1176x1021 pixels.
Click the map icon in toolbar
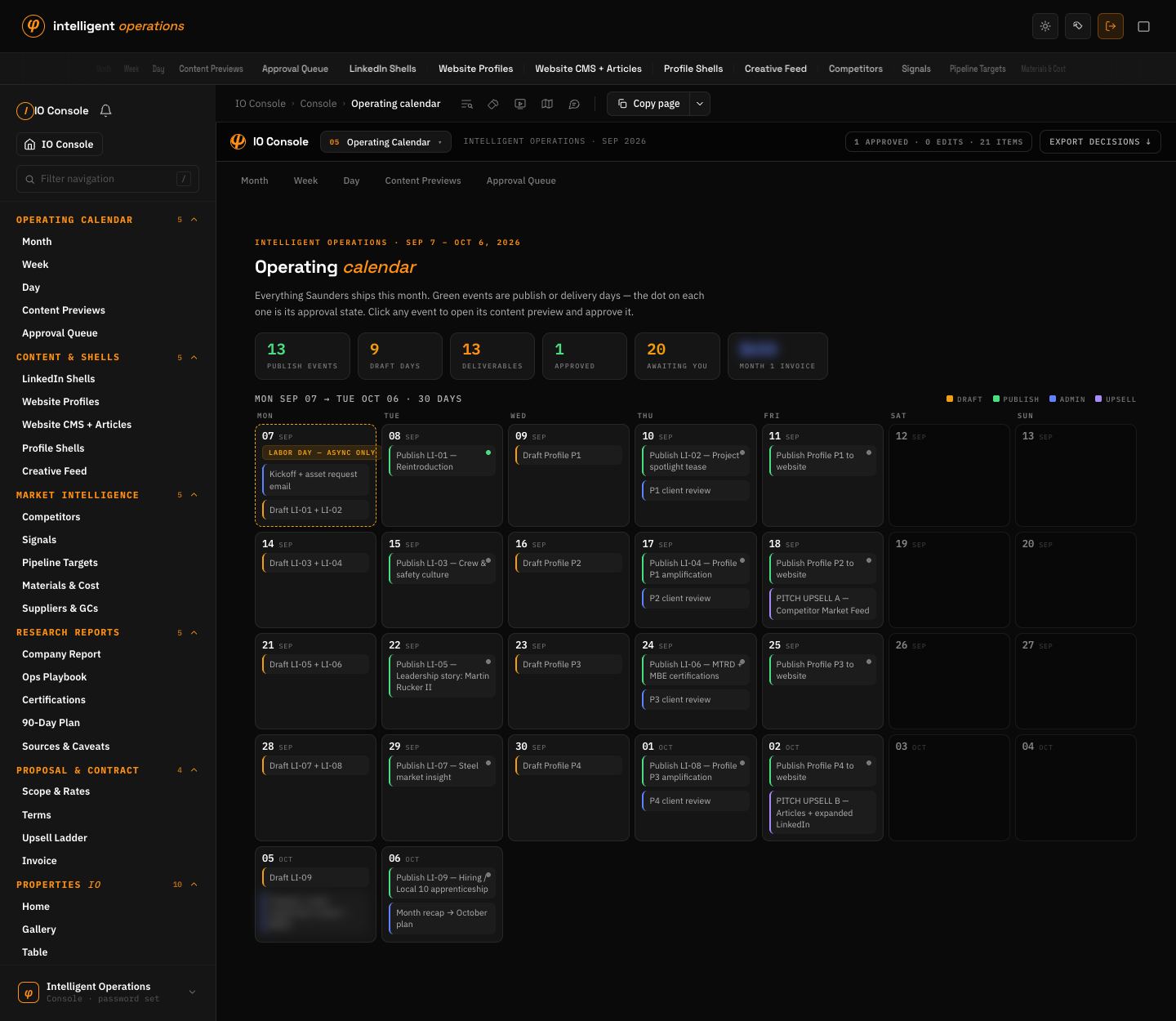[x=547, y=104]
